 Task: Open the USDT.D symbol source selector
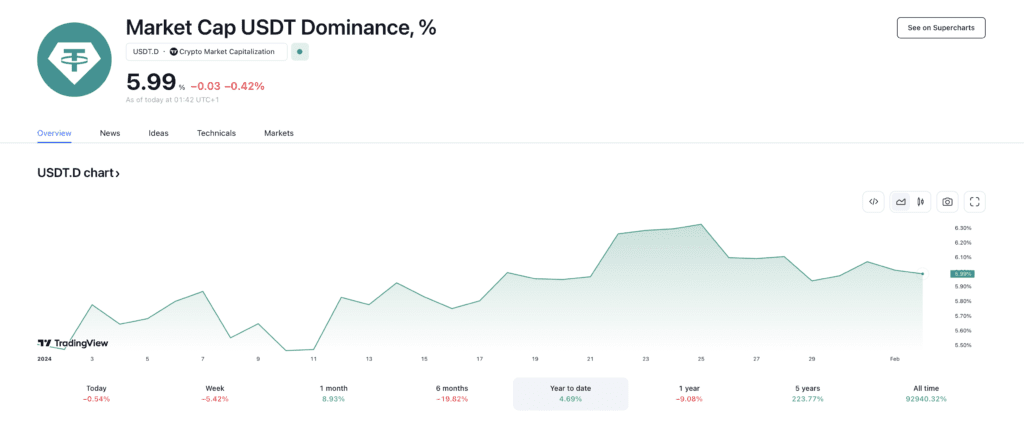(206, 52)
